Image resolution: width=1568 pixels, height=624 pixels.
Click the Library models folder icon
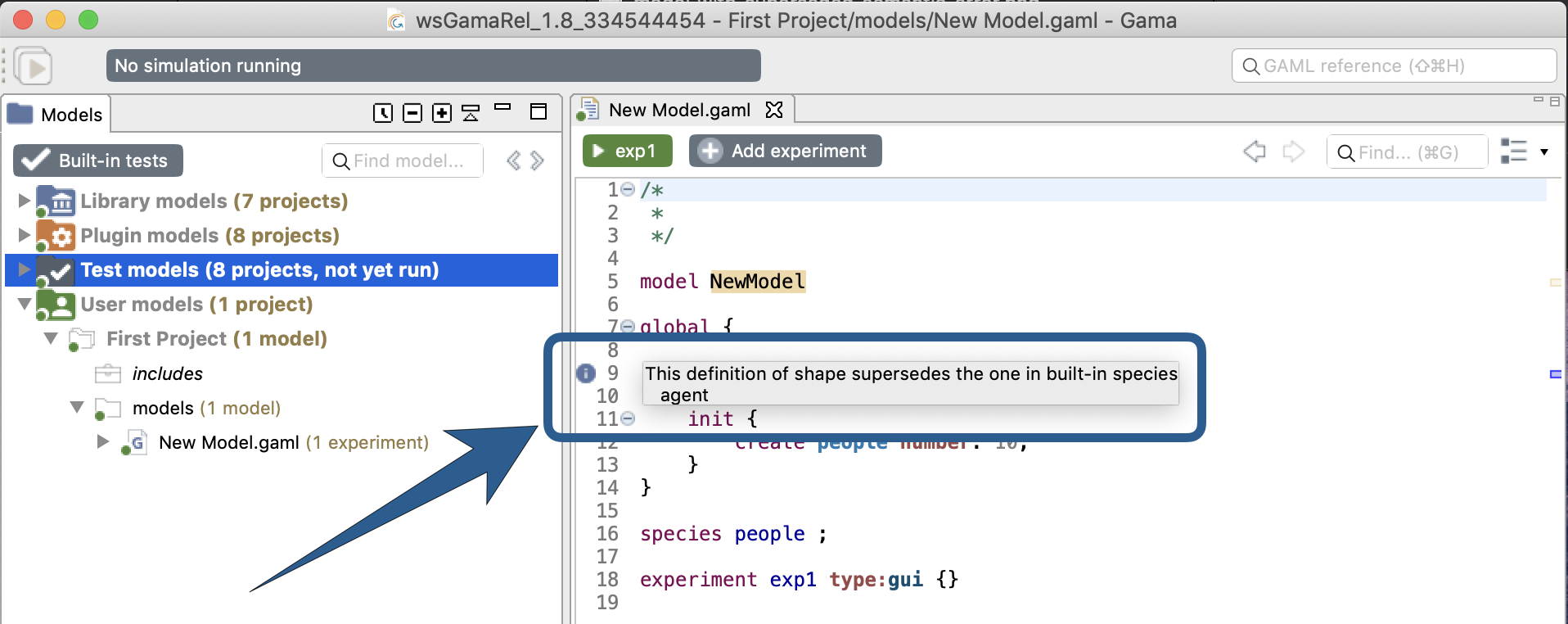coord(56,201)
